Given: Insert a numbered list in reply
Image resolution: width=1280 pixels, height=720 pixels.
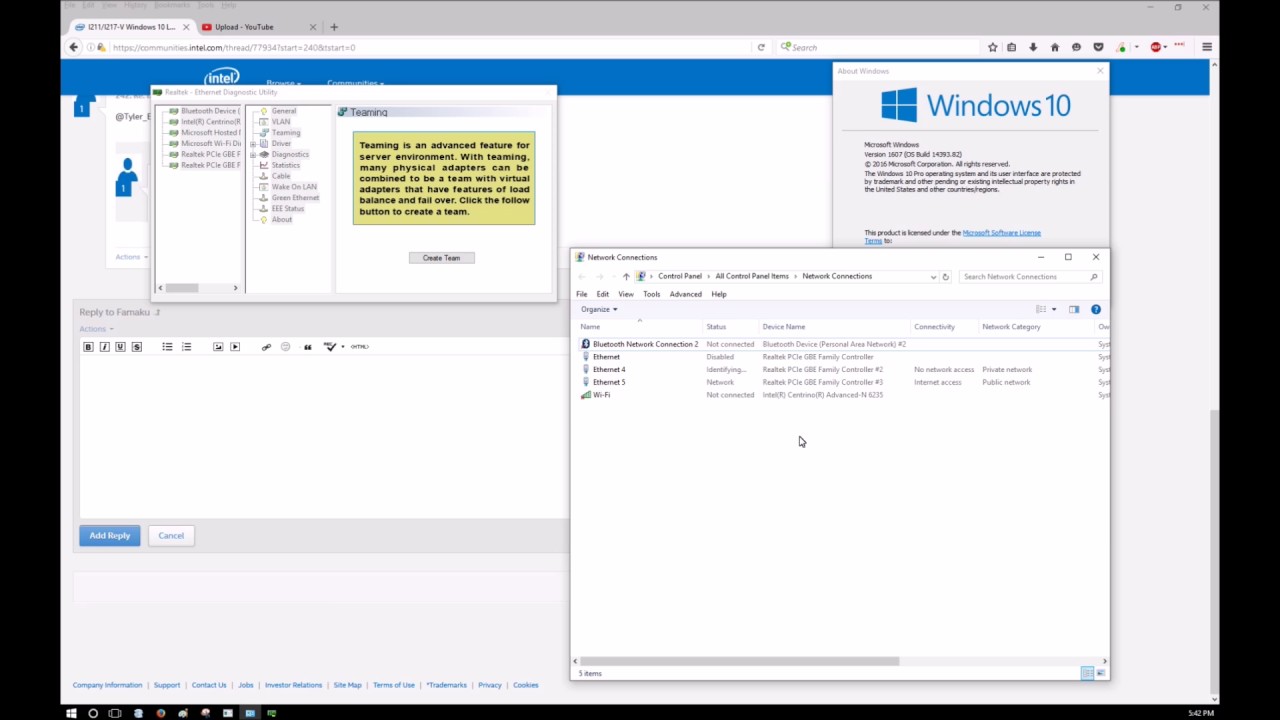Looking at the screenshot, I should [x=186, y=347].
